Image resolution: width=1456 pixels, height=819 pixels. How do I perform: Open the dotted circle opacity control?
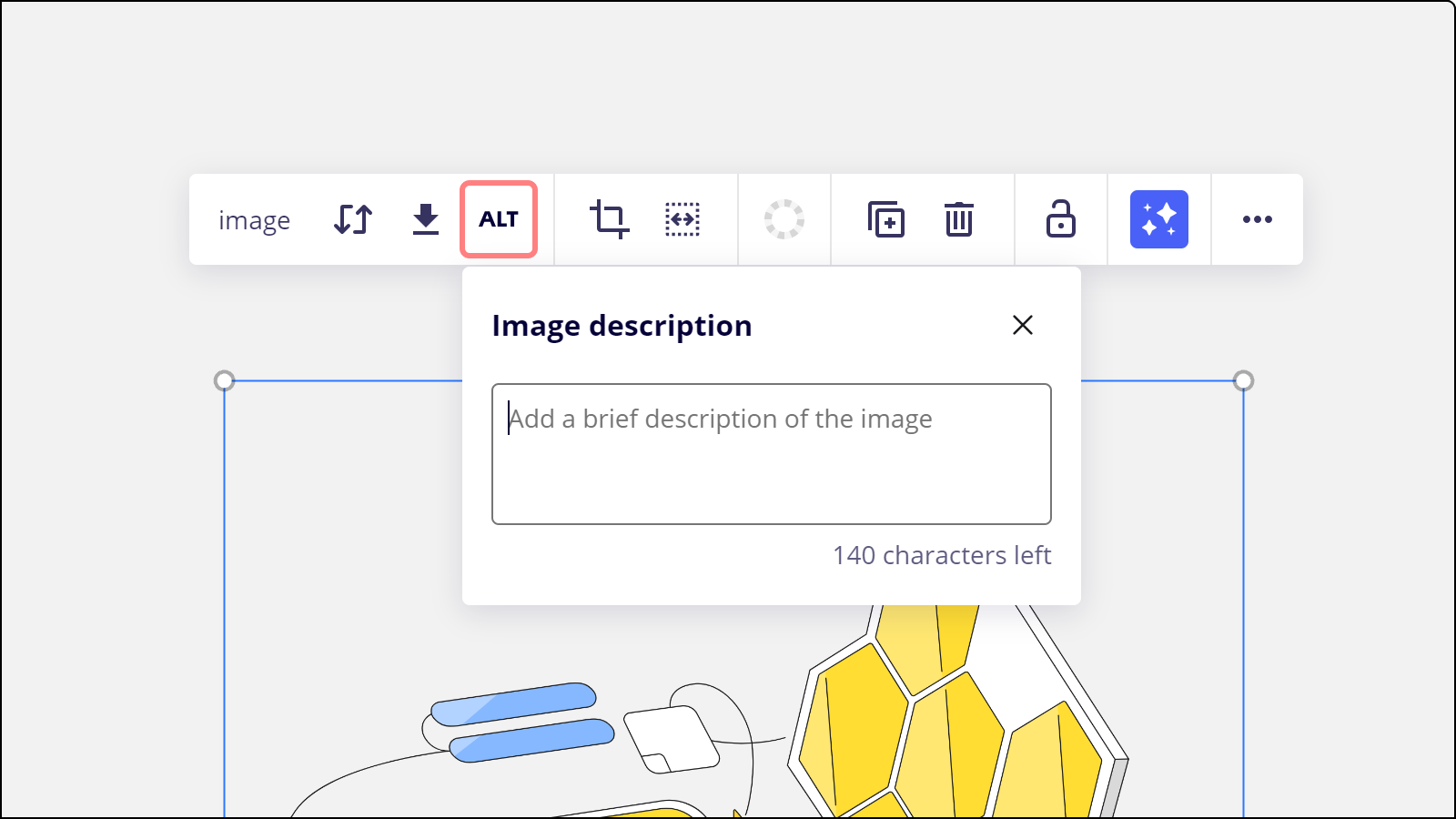[x=784, y=219]
